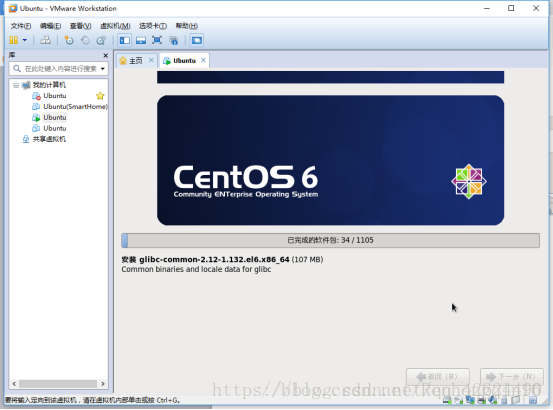Open the 文件(F) menu

pyautogui.click(x=21, y=26)
